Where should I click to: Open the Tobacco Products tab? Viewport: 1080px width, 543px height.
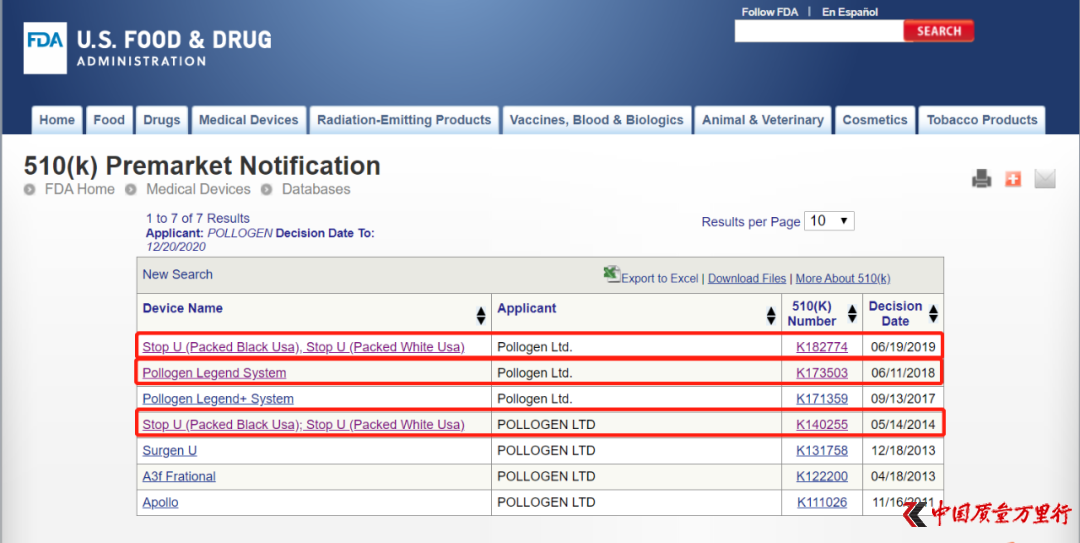point(982,120)
